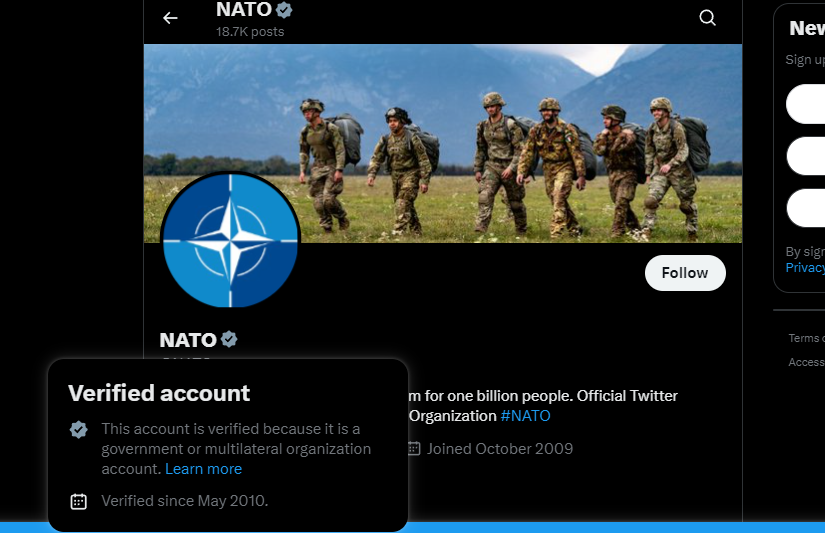This screenshot has width=825, height=533.
Task: Click the second white sign-up button
Action: 806,156
